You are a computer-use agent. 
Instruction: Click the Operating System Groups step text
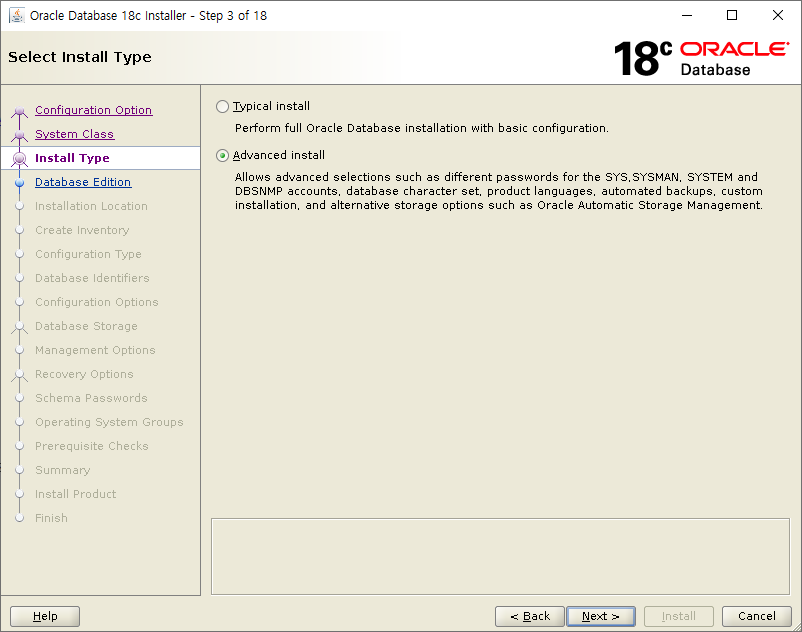[x=109, y=422]
